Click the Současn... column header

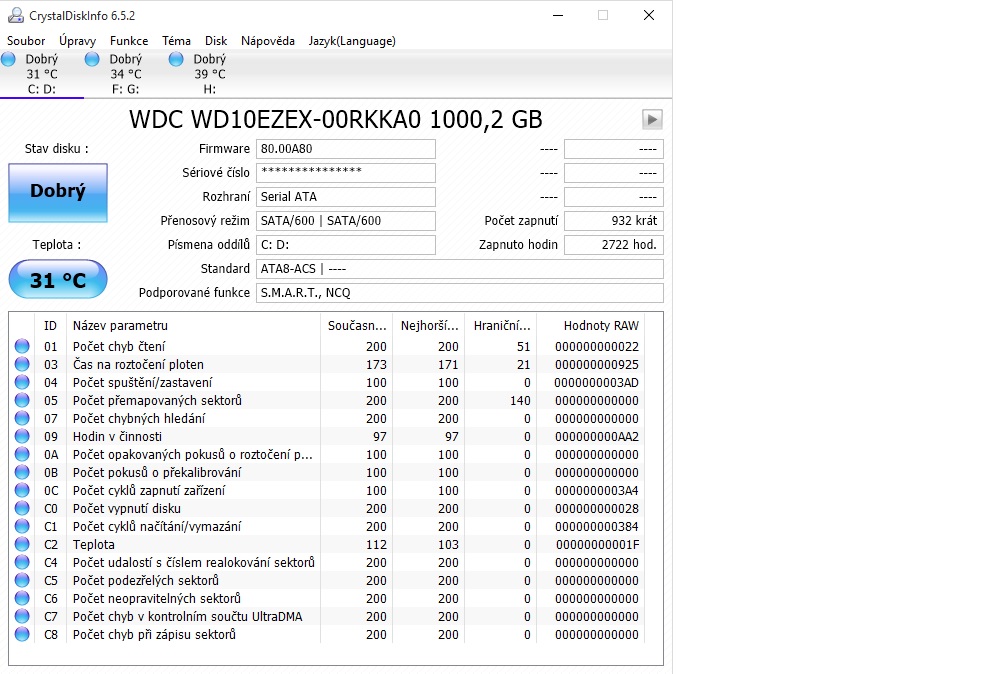(x=357, y=325)
